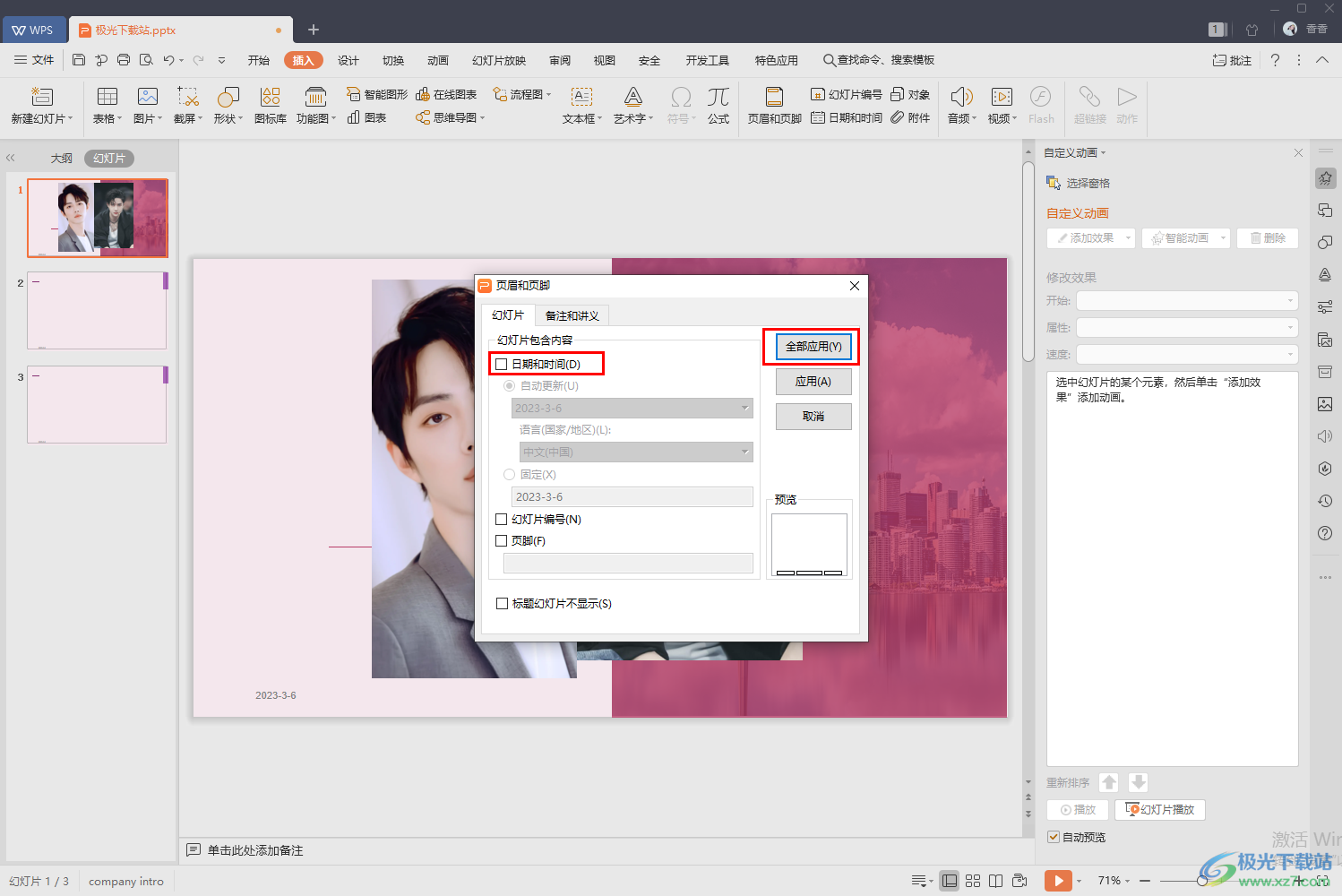The height and width of the screenshot is (896, 1342).
Task: Insert an Object from ribbon
Action: 910,94
